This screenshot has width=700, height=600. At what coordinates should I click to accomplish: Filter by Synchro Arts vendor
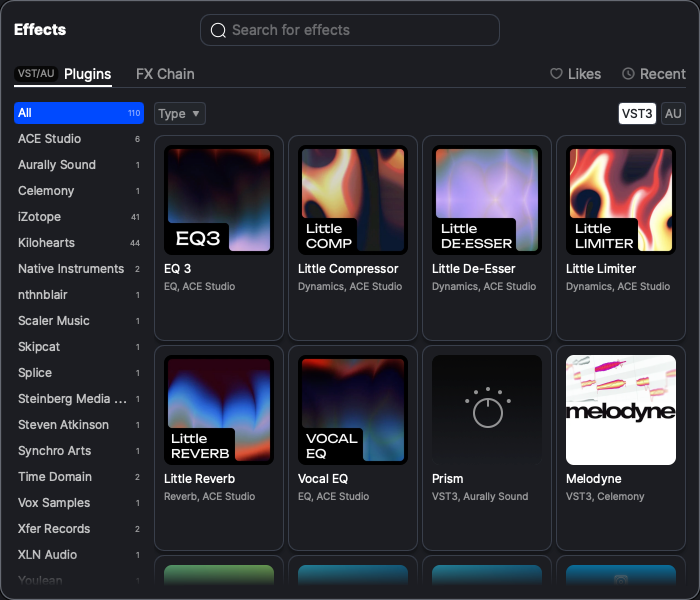pyautogui.click(x=79, y=451)
